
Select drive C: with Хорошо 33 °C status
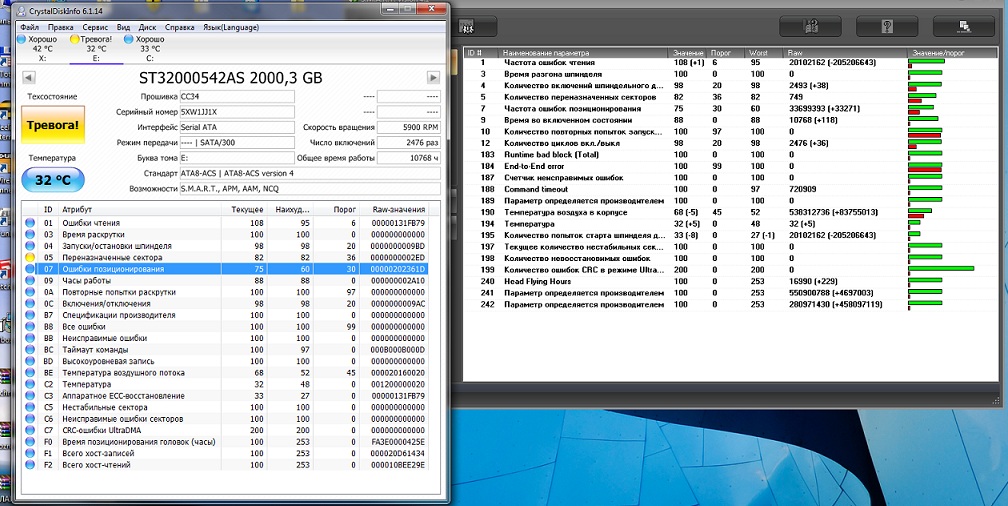[x=149, y=48]
